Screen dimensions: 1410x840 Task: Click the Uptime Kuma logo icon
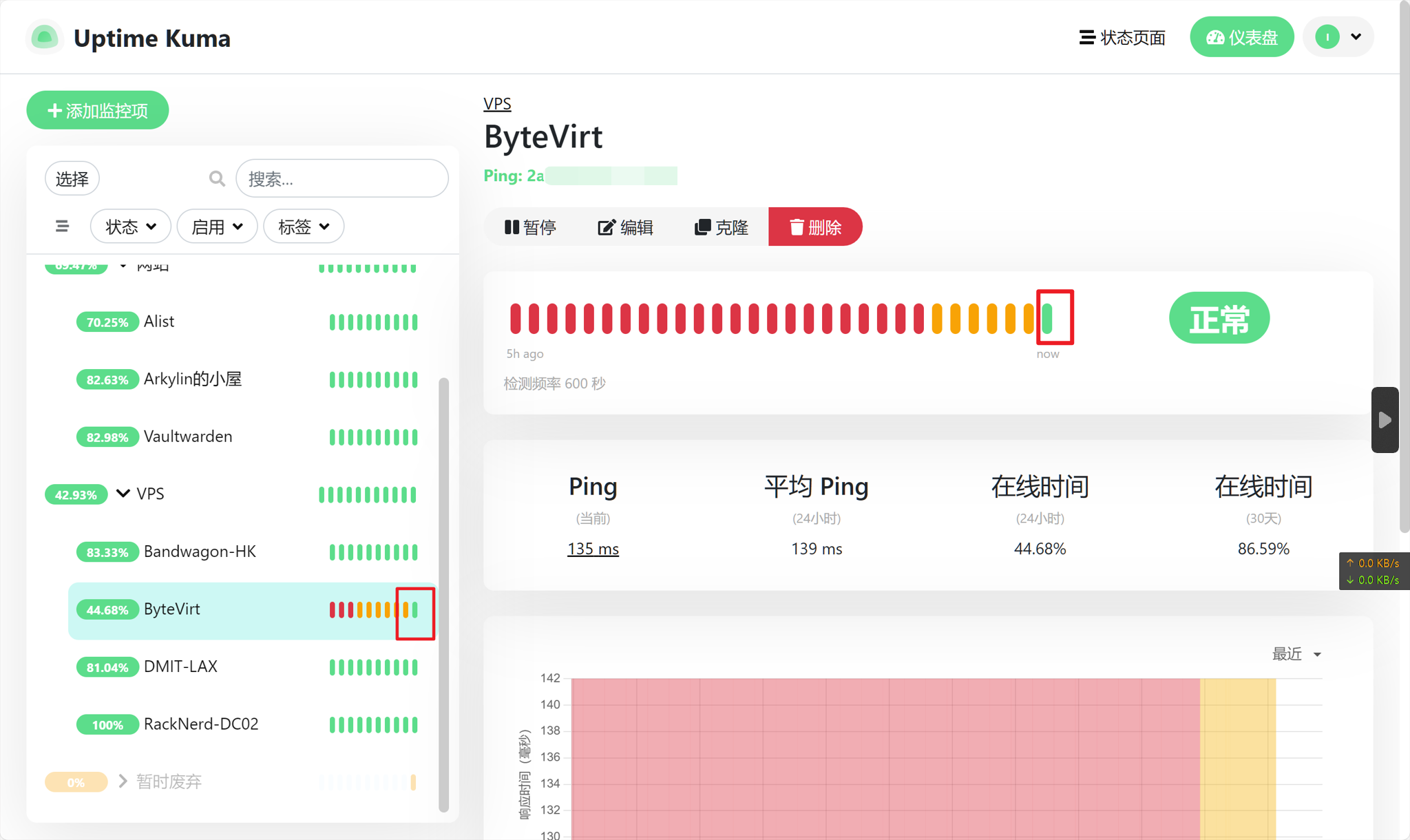(45, 37)
